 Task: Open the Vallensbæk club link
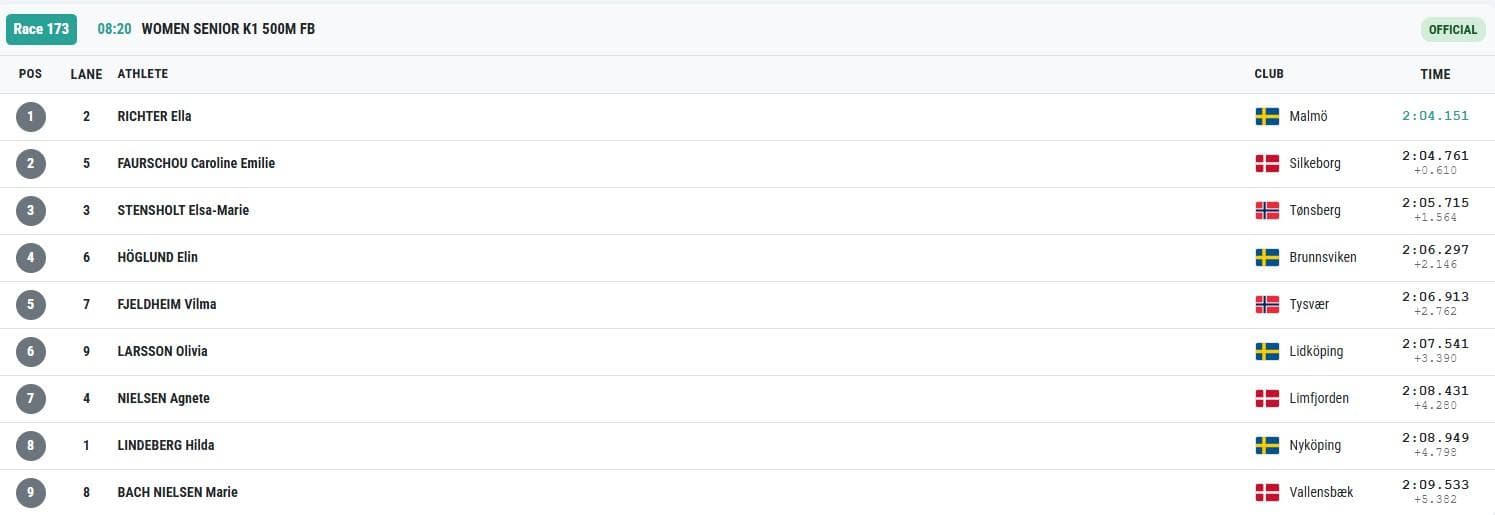1321,492
